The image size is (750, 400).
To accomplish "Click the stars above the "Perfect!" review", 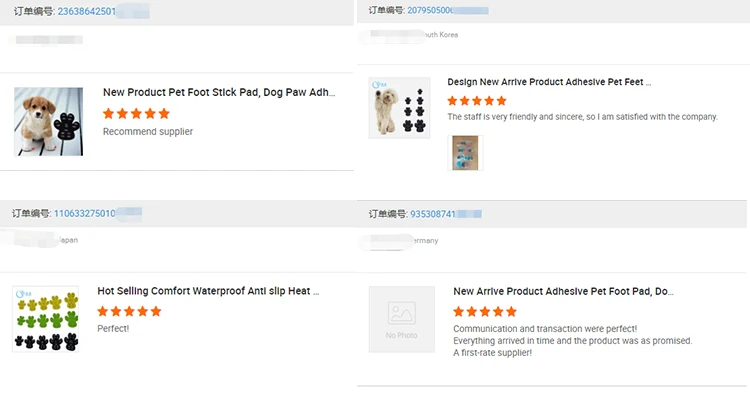I will [129, 311].
